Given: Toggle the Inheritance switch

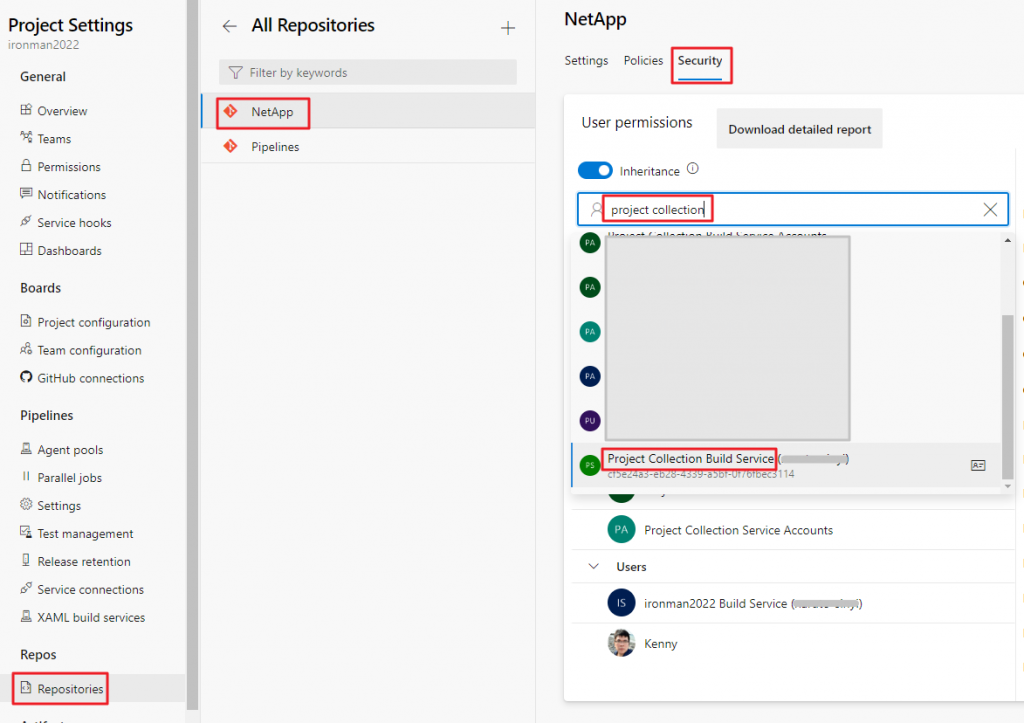Looking at the screenshot, I should click(595, 170).
